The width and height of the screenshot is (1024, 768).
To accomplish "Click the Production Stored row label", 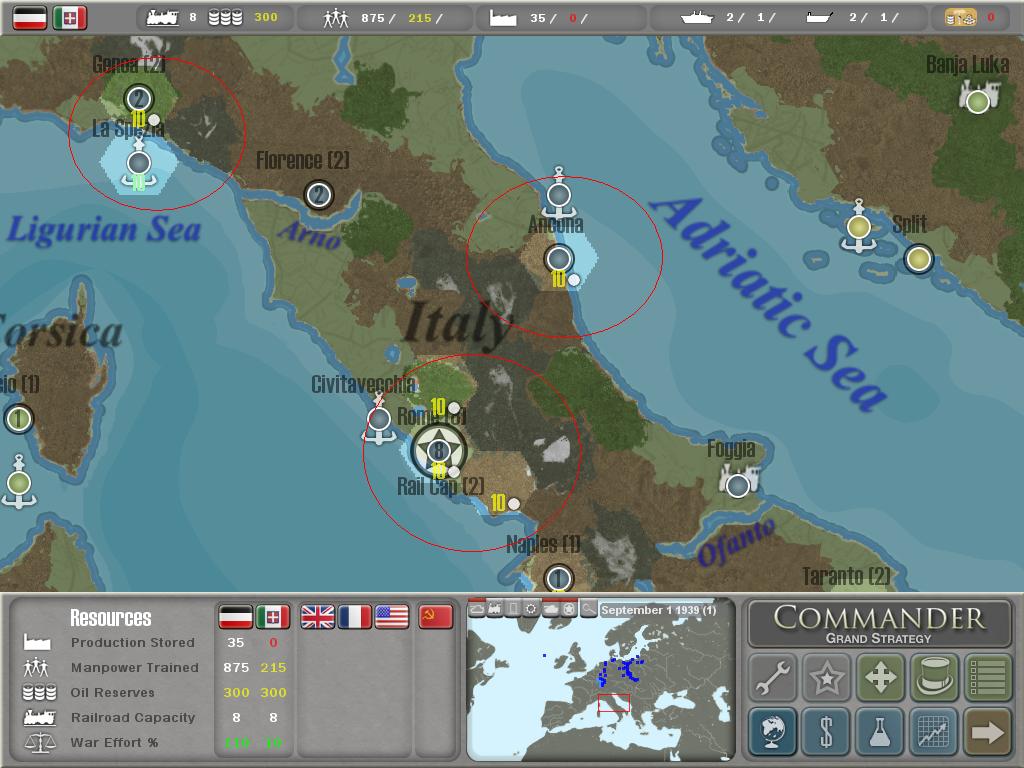I will tap(133, 642).
